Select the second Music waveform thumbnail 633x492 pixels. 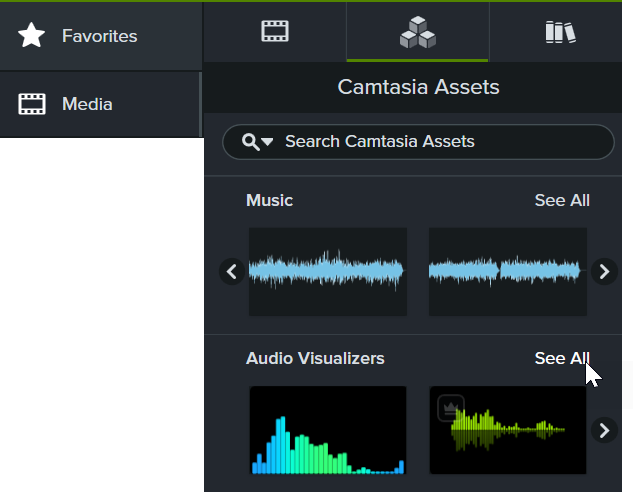pyautogui.click(x=507, y=271)
